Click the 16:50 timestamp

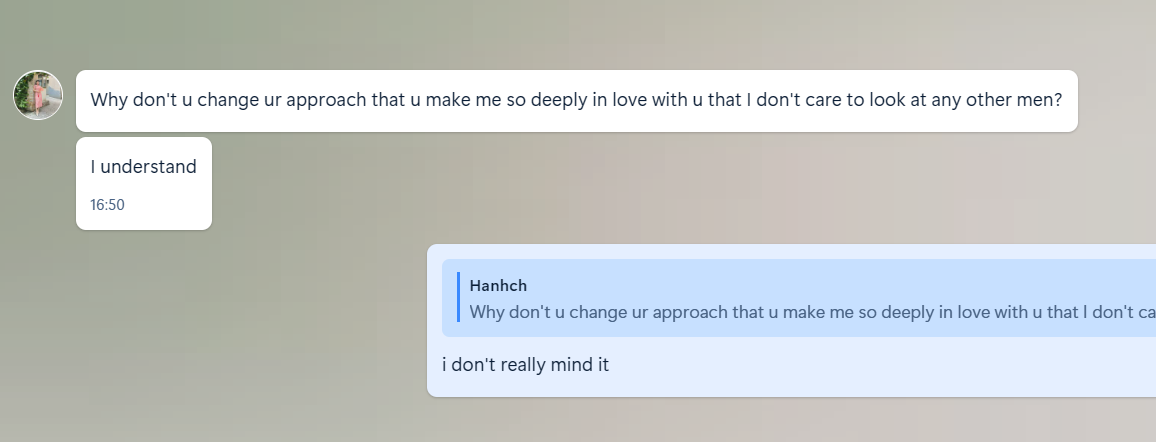tap(108, 205)
